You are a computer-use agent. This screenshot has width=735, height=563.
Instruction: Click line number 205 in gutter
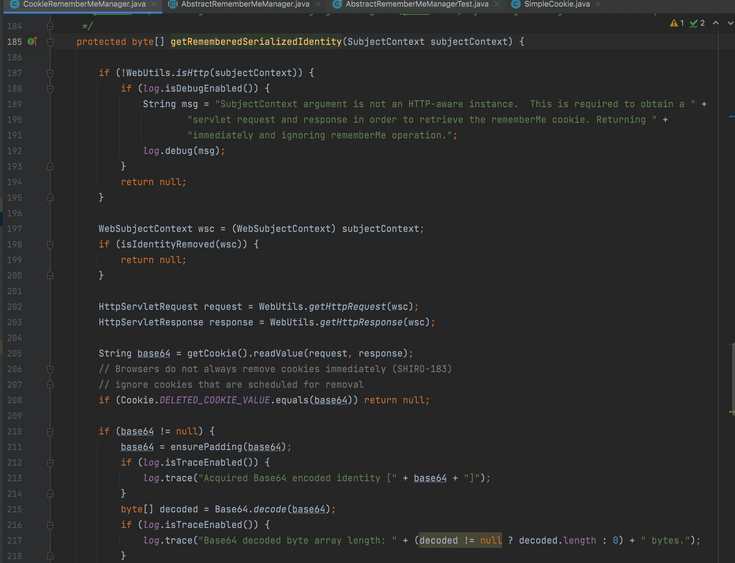pos(15,353)
